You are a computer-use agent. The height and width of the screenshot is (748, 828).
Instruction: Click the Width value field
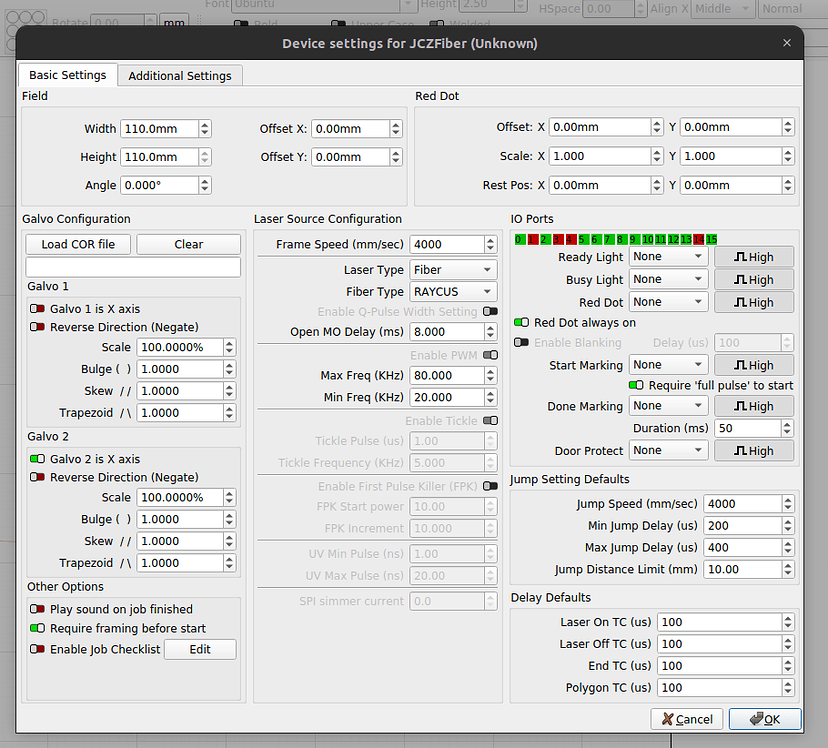(x=160, y=128)
